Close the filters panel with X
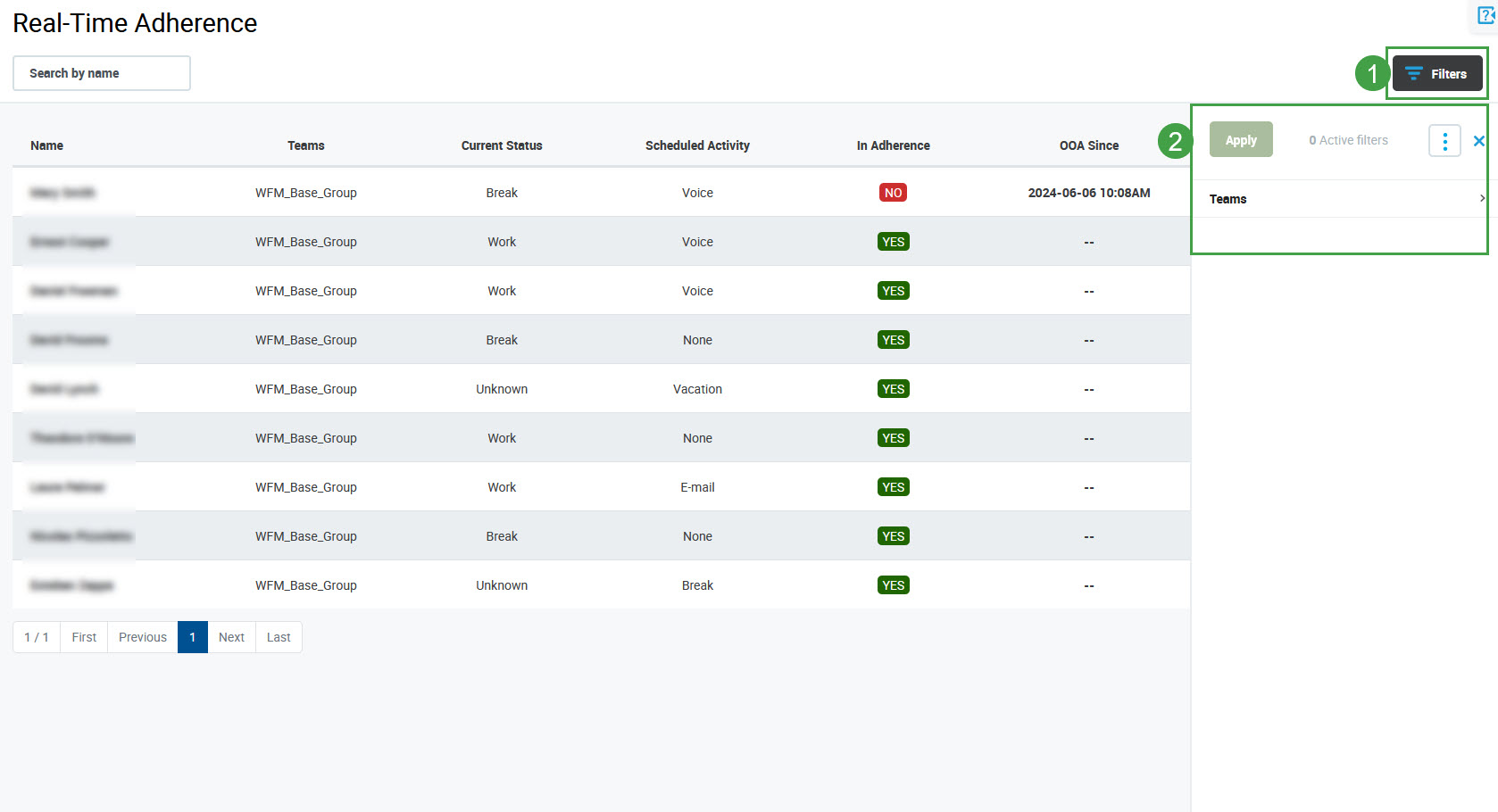This screenshot has width=1498, height=812. tap(1478, 141)
